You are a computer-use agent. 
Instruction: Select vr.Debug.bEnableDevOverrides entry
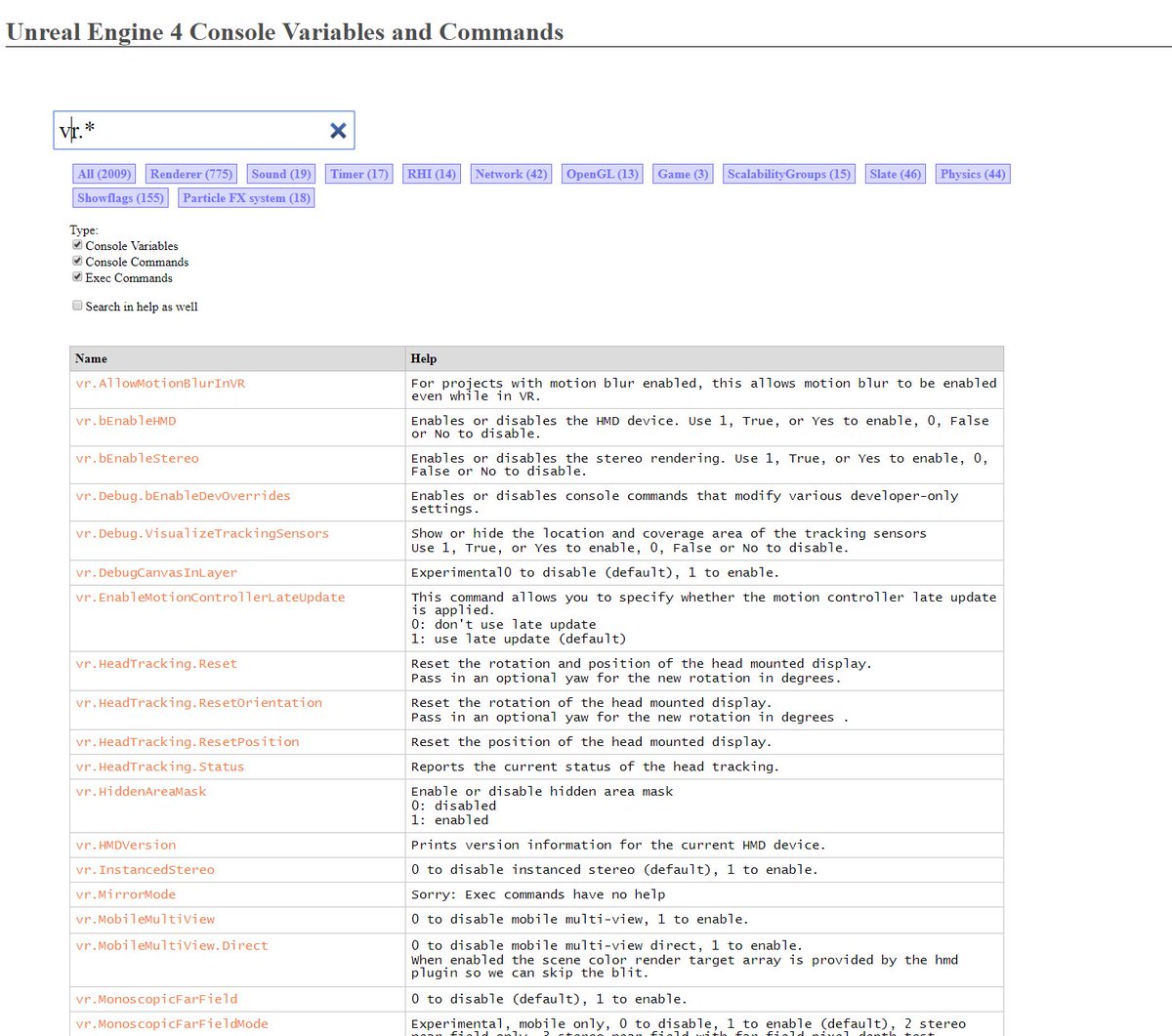[x=183, y=495]
